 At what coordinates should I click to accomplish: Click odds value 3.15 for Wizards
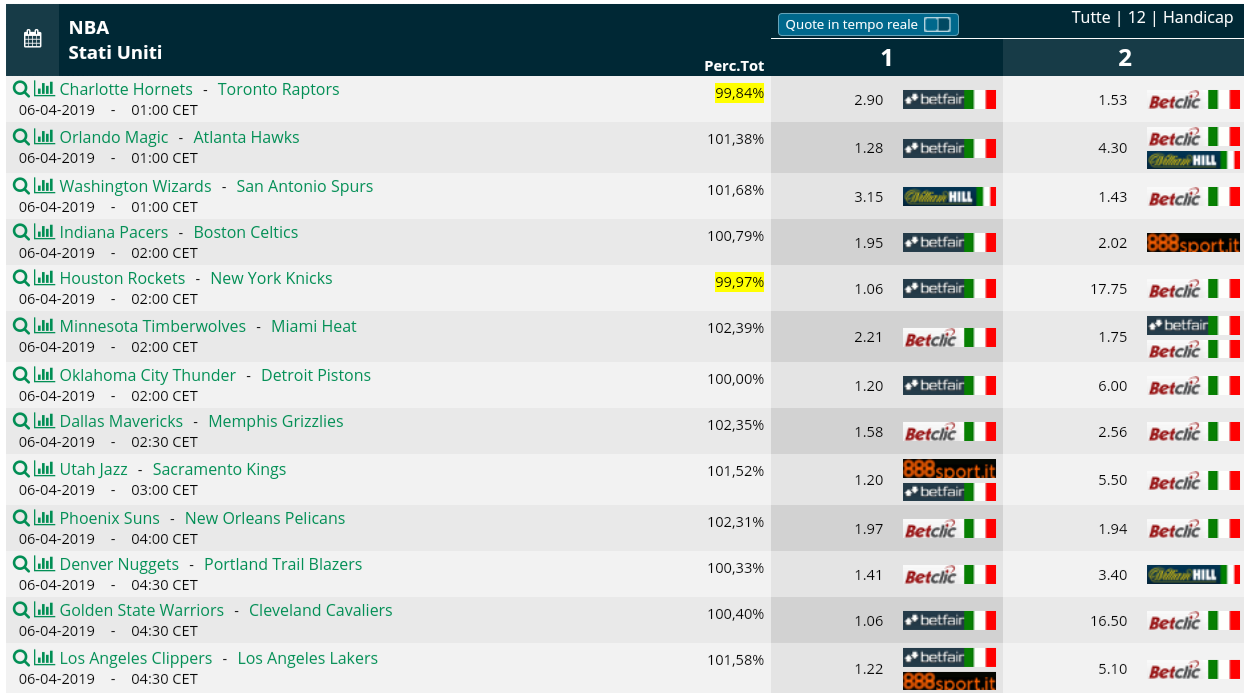click(869, 197)
